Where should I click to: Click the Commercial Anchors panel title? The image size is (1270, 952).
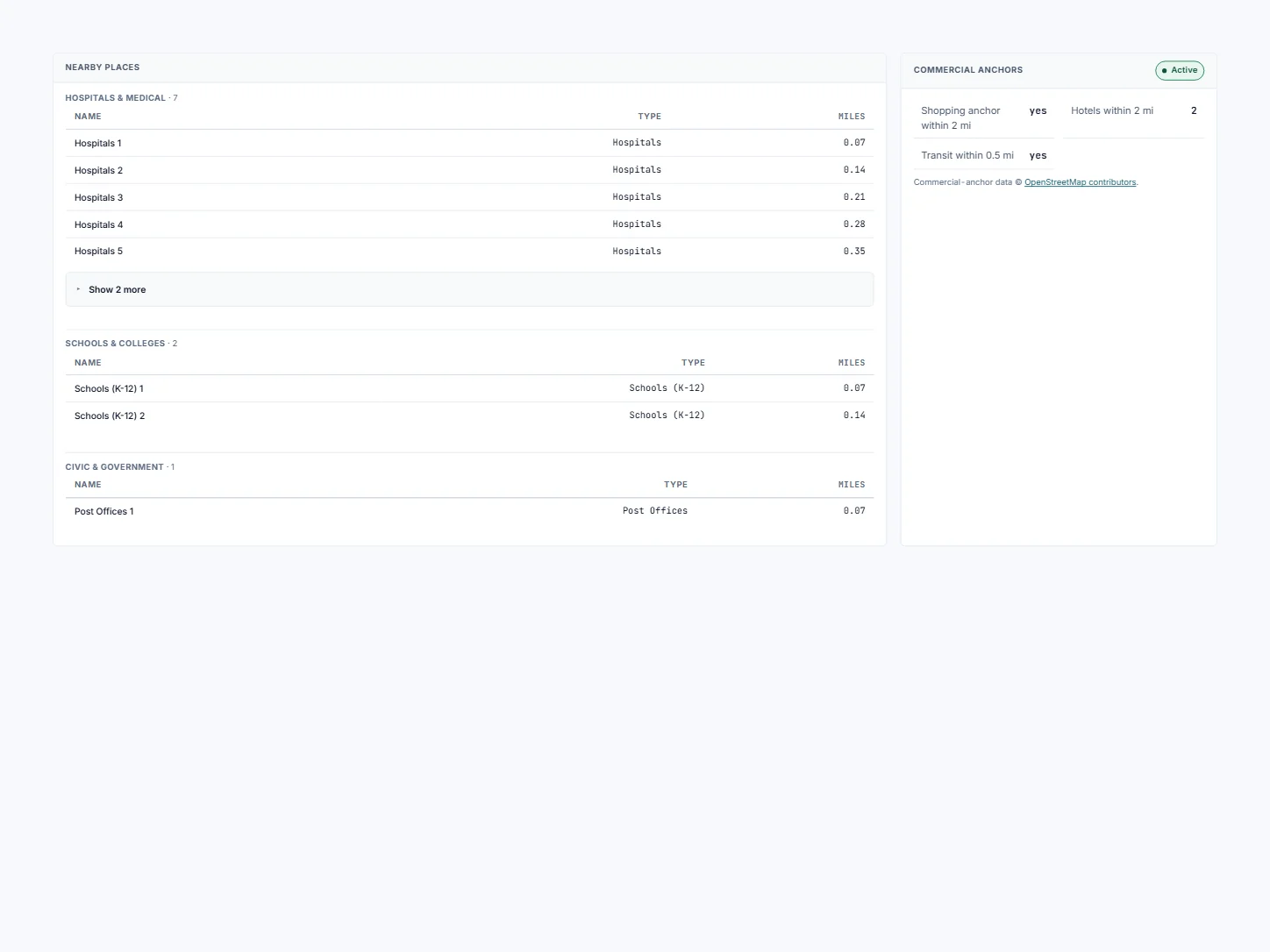coord(967,70)
